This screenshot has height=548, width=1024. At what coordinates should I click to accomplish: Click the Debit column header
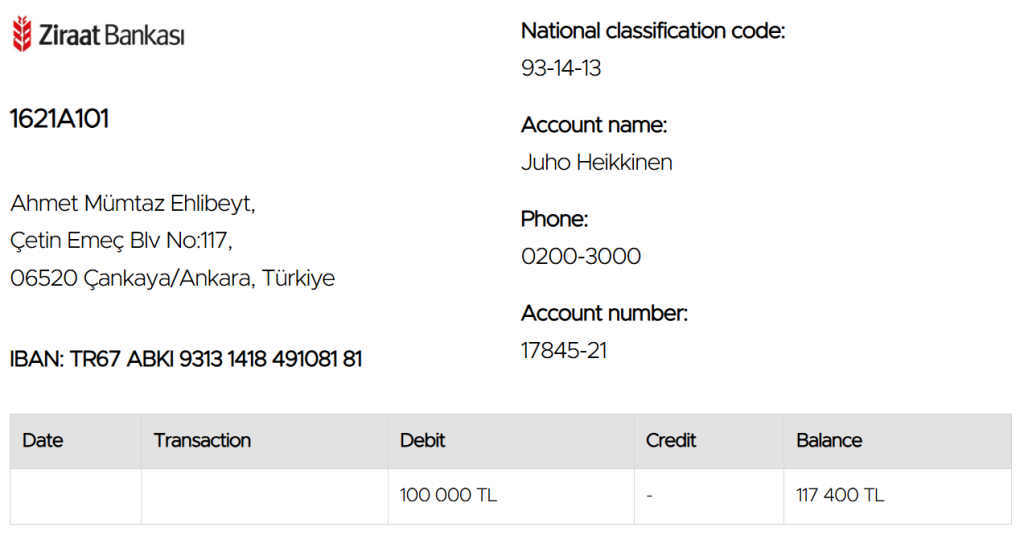pyautogui.click(x=423, y=440)
